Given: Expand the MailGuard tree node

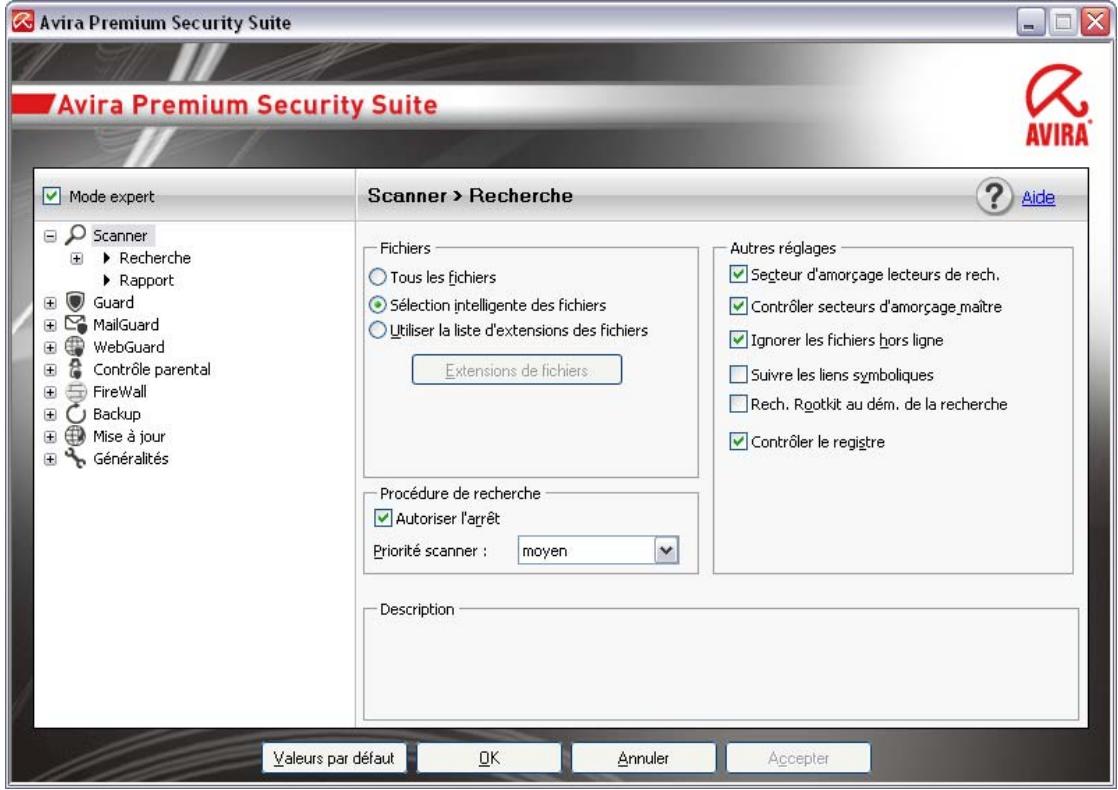Looking at the screenshot, I should [x=50, y=325].
